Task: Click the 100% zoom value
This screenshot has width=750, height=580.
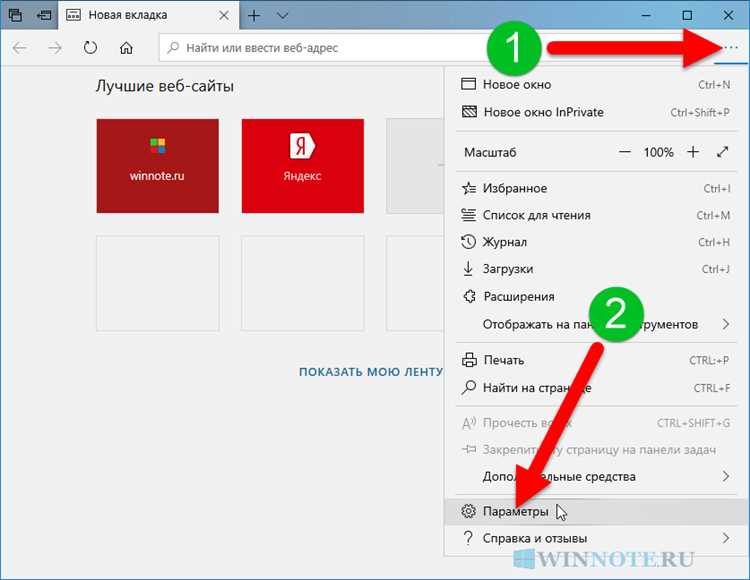Action: coord(659,153)
